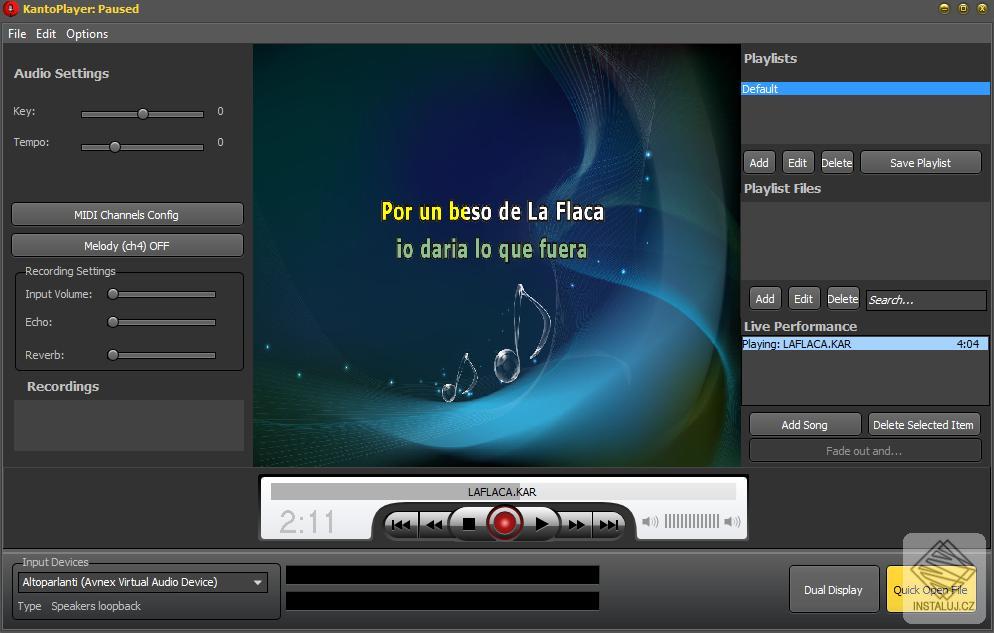The width and height of the screenshot is (994, 633).
Task: Delete a file from Playlist Files
Action: coord(843,299)
